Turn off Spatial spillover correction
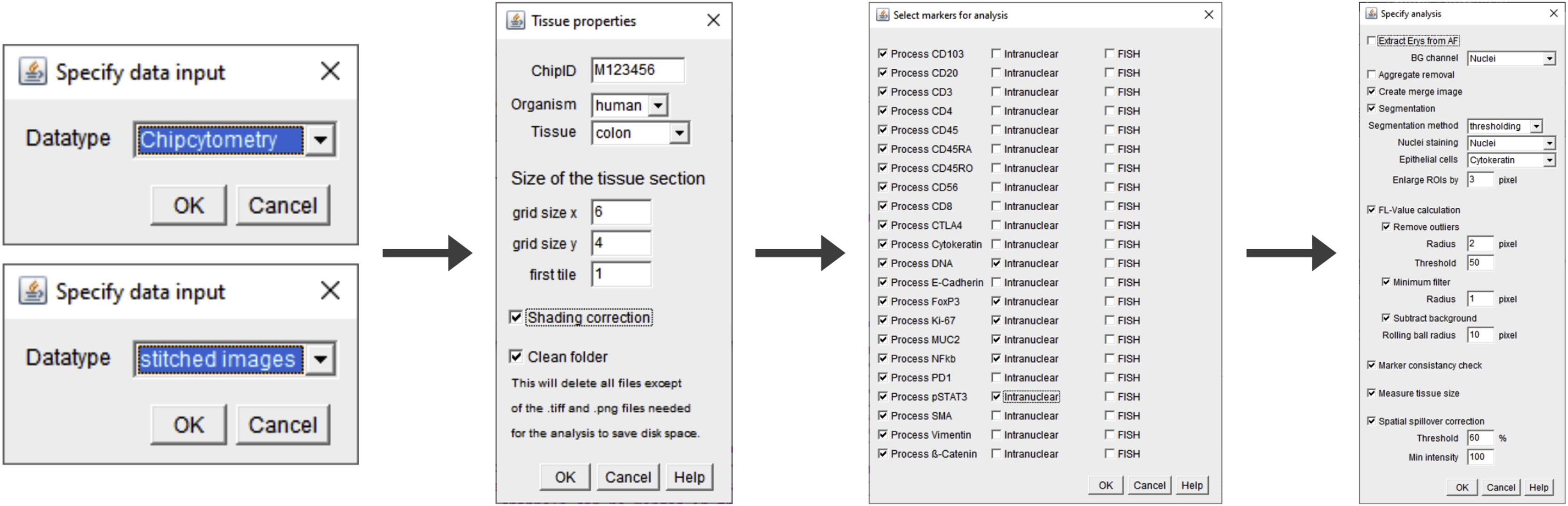 coord(1370,421)
